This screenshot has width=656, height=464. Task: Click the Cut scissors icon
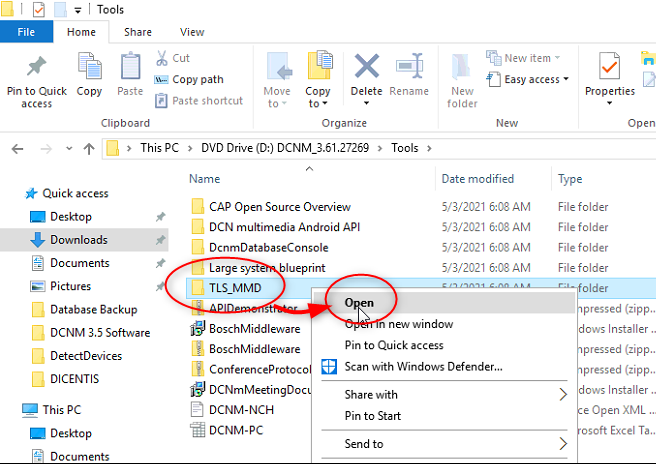[x=162, y=58]
